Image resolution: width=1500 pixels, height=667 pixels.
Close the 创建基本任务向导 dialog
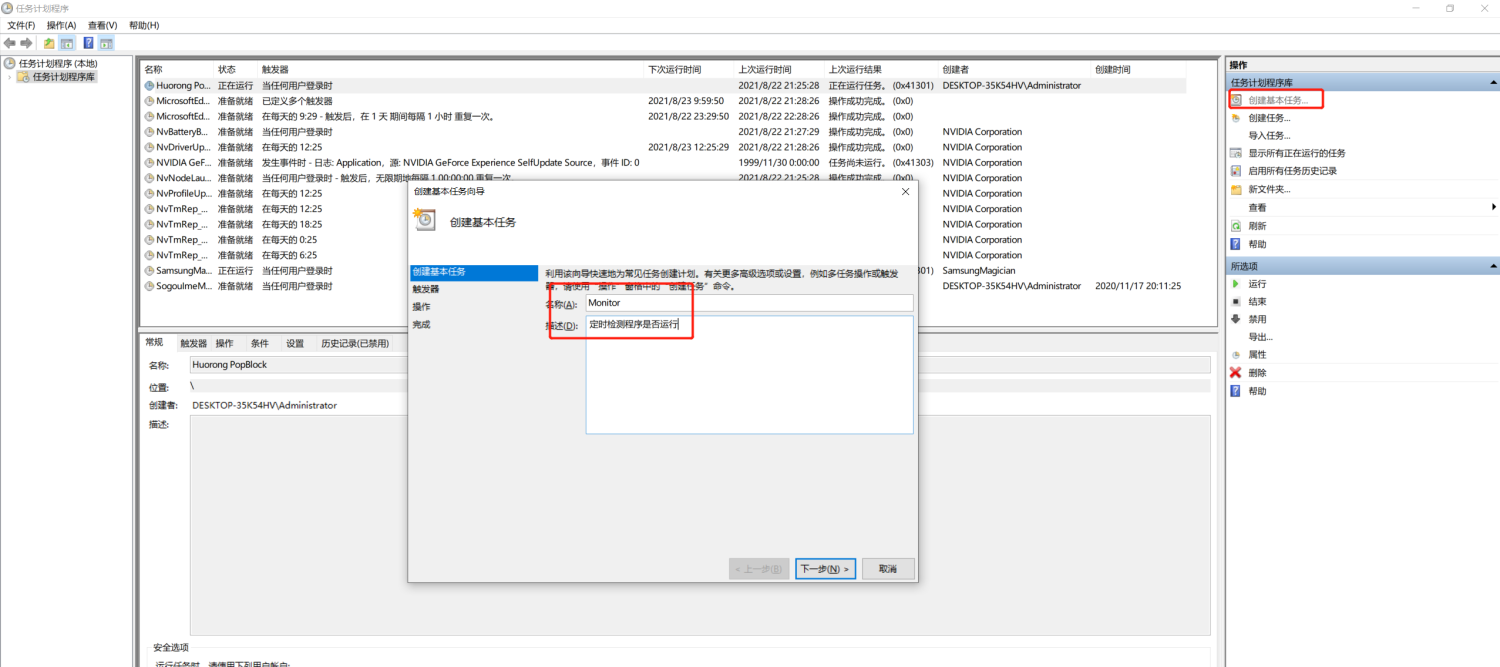[x=905, y=191]
